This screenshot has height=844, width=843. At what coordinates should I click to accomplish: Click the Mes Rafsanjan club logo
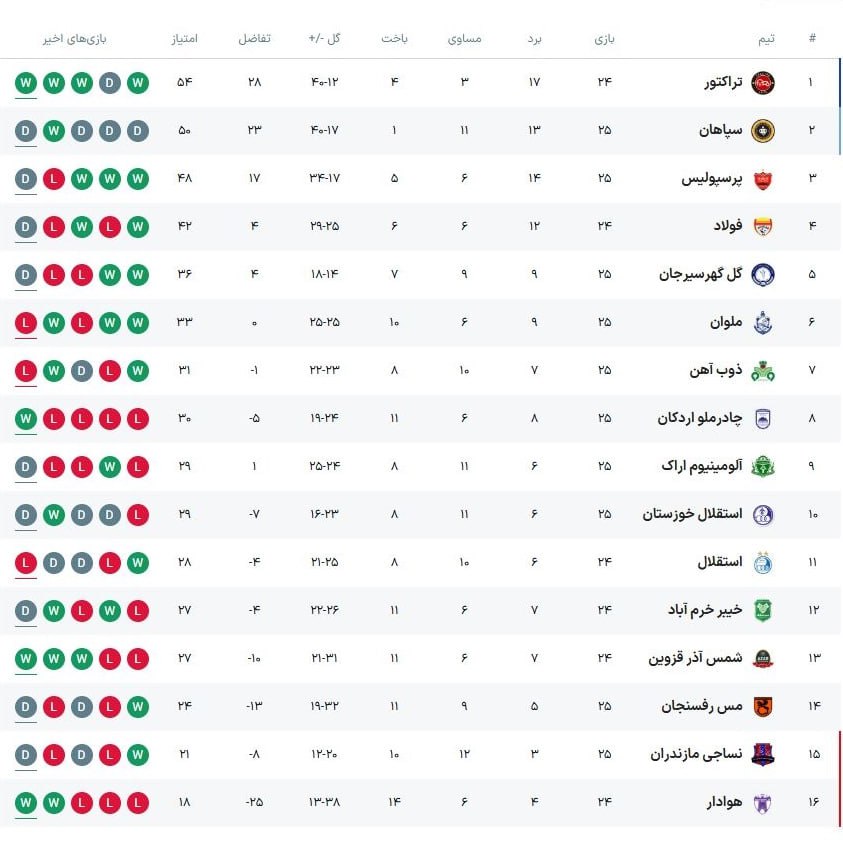click(x=762, y=706)
